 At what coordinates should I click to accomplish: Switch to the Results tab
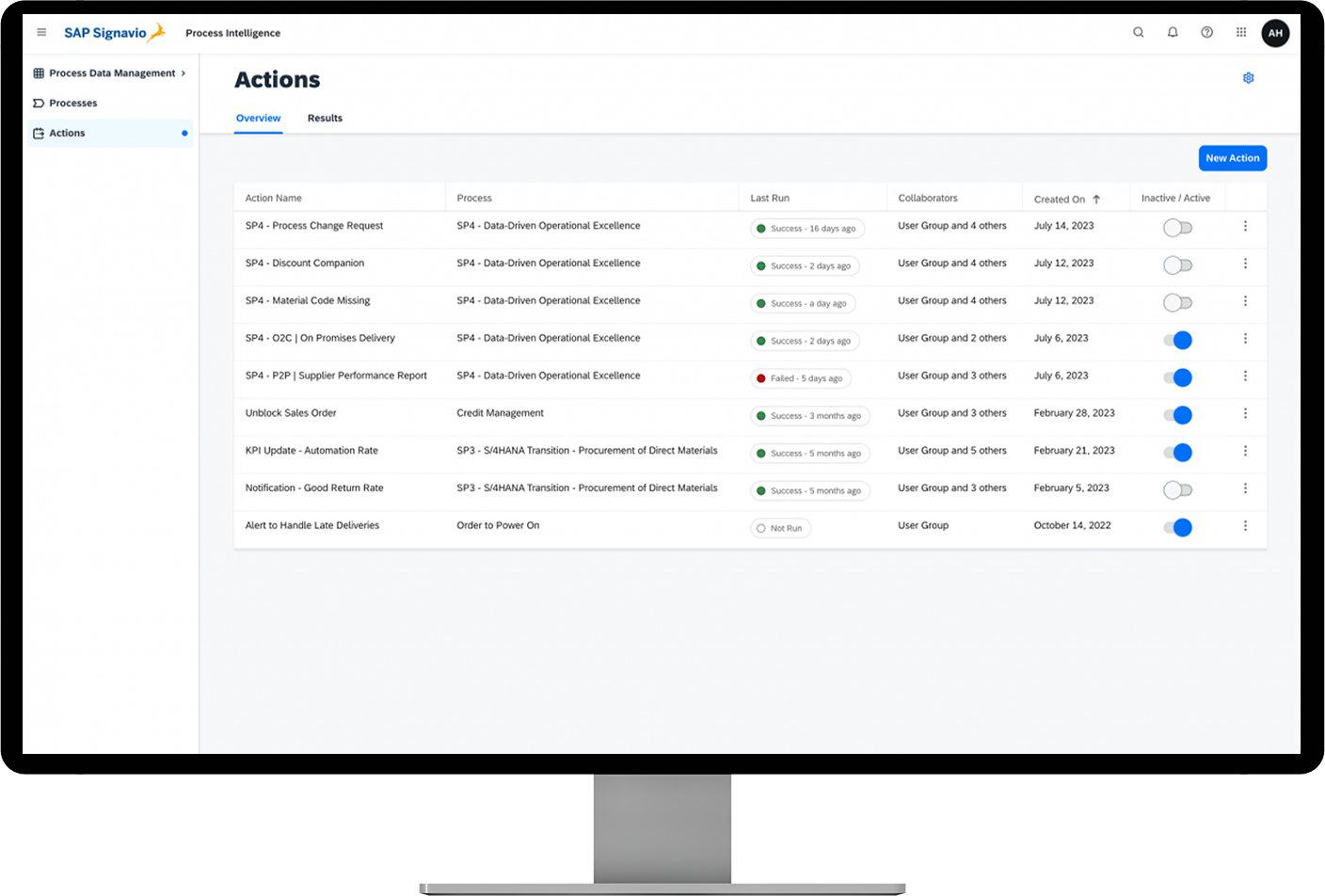325,119
